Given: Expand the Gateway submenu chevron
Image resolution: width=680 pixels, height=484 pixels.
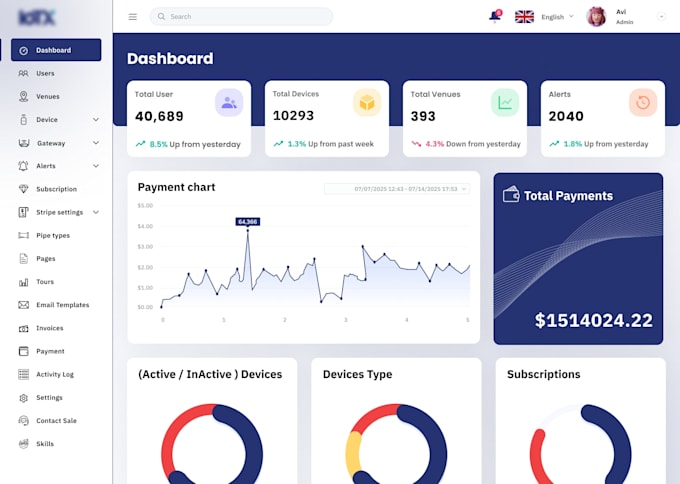Looking at the screenshot, I should [96, 143].
